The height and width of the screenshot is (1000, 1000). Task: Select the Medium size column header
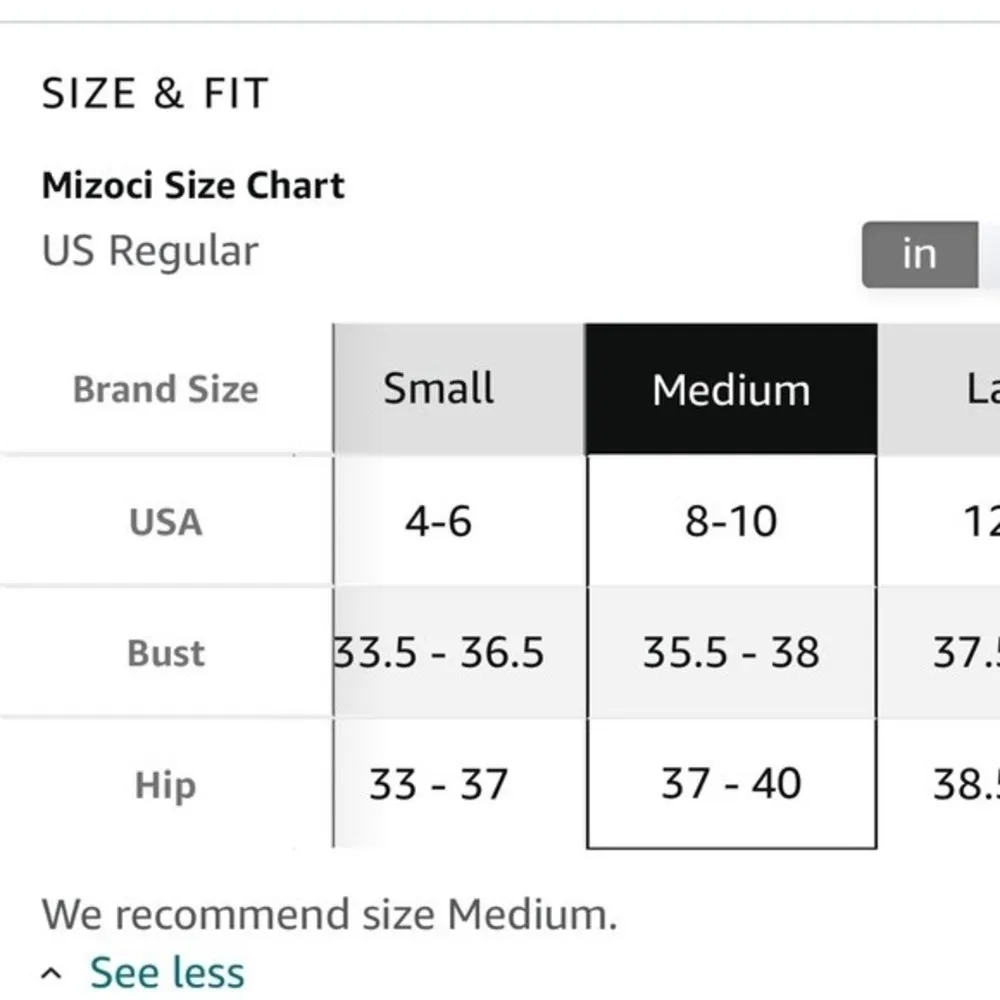[x=731, y=389]
